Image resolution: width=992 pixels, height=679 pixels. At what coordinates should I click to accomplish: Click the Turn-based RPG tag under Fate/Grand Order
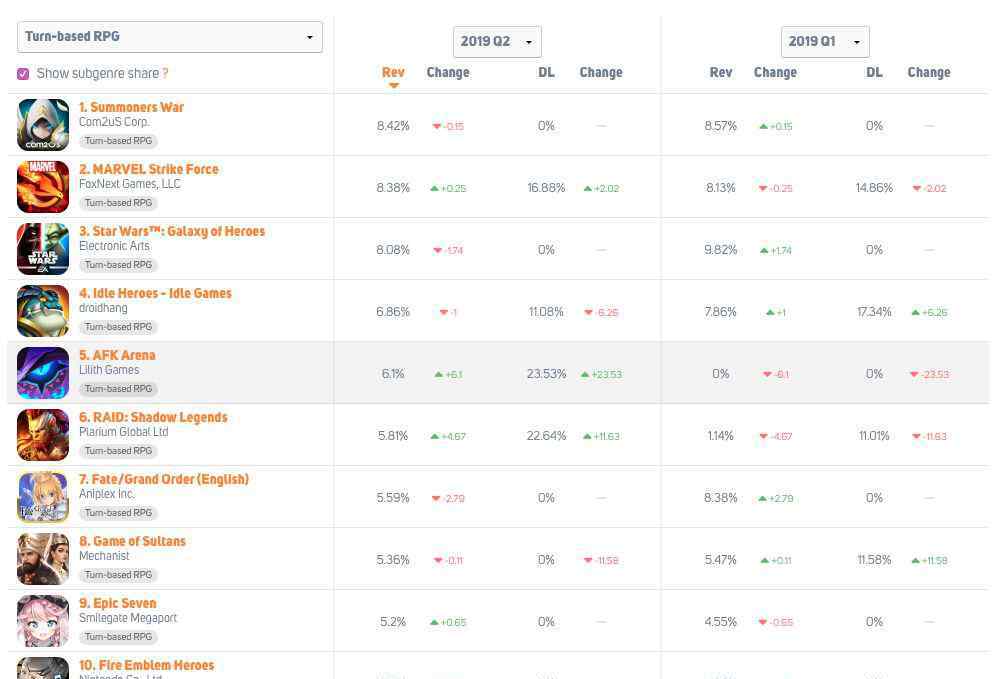pos(119,513)
